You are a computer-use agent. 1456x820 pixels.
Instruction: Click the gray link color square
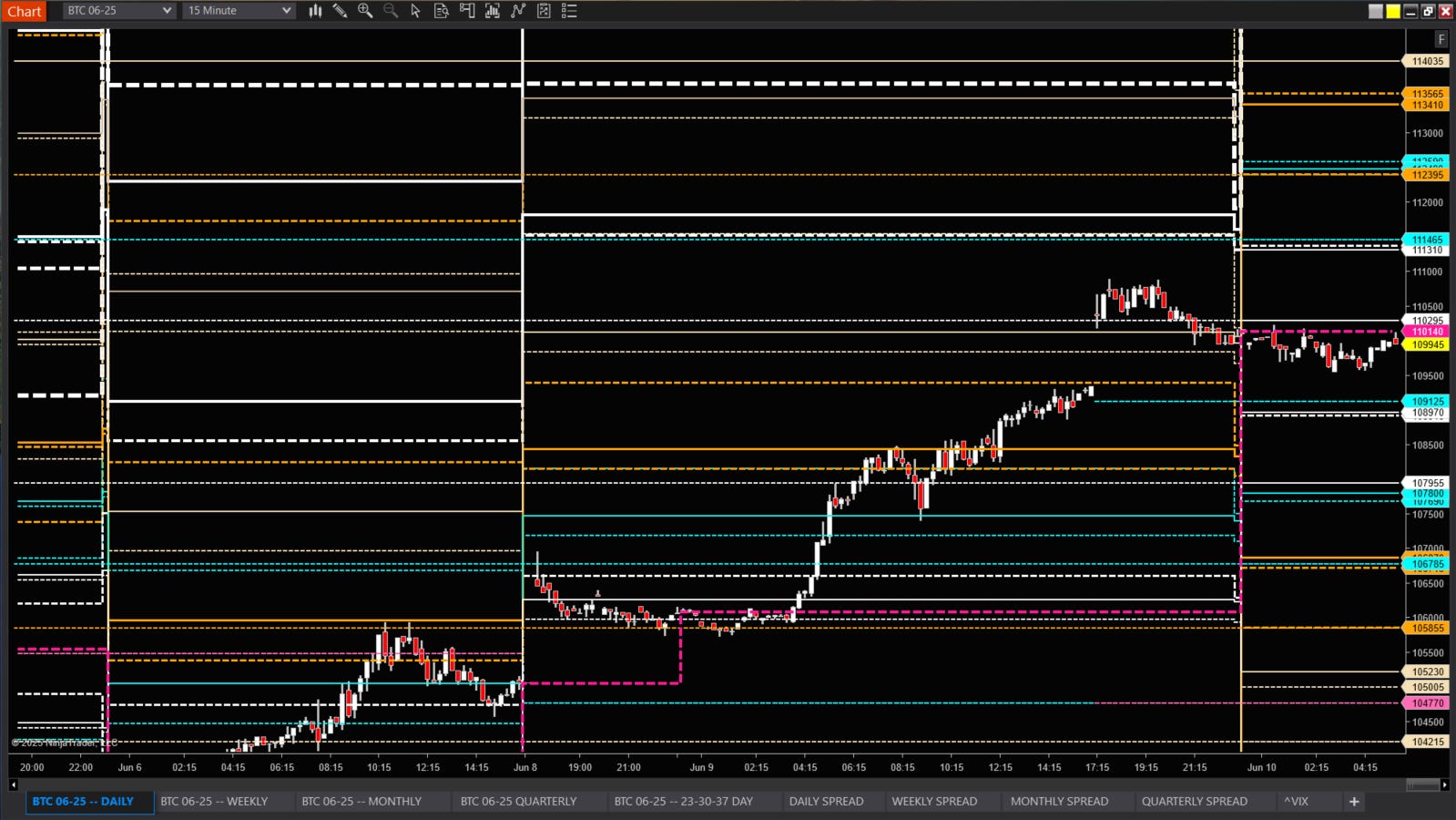[x=1376, y=11]
